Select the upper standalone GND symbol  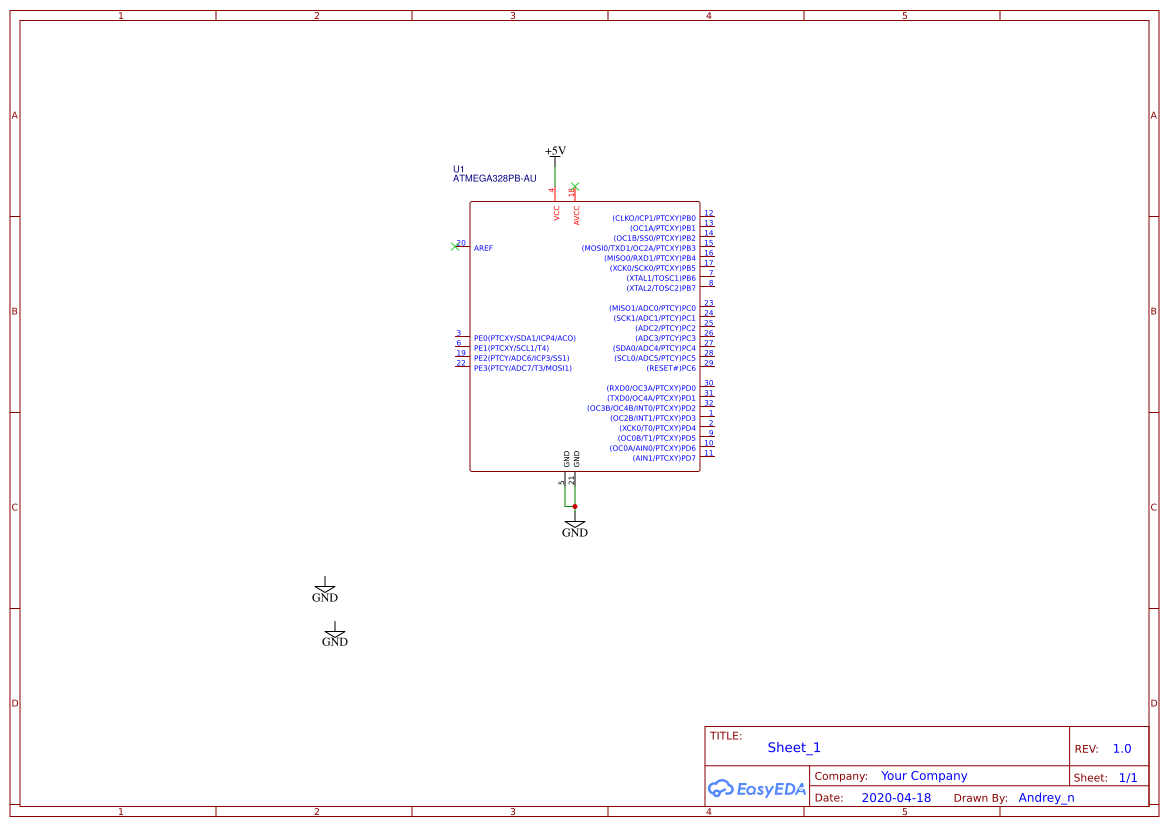coord(325,590)
